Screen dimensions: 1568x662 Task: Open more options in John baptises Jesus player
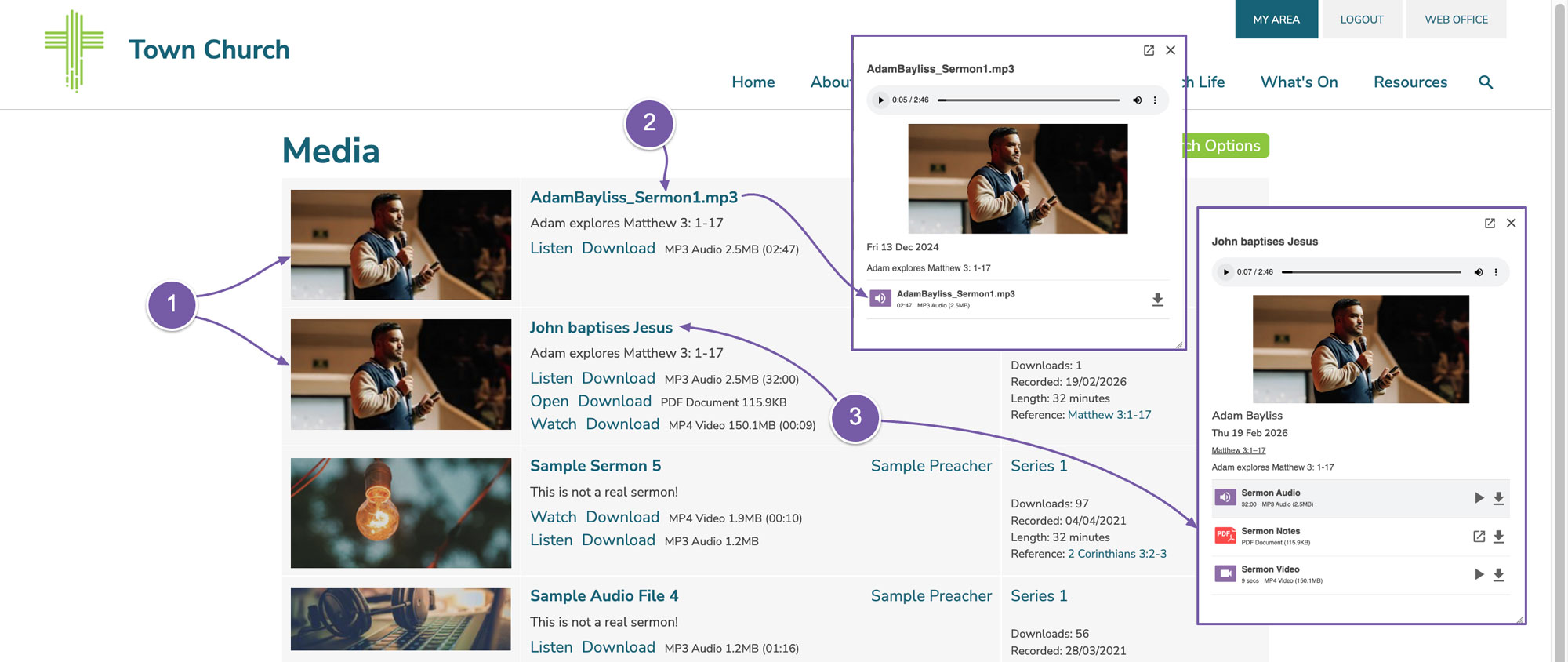(1496, 272)
